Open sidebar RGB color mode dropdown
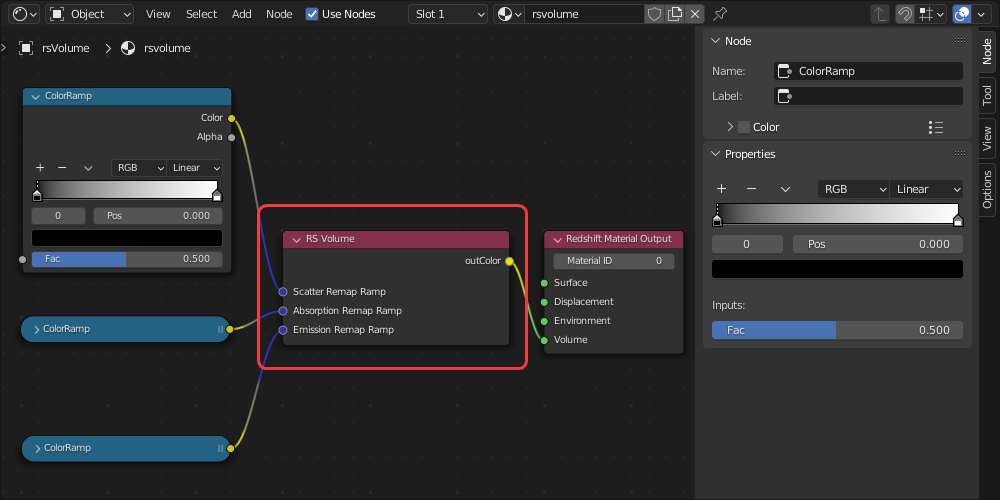1000x500 pixels. pyautogui.click(x=854, y=189)
